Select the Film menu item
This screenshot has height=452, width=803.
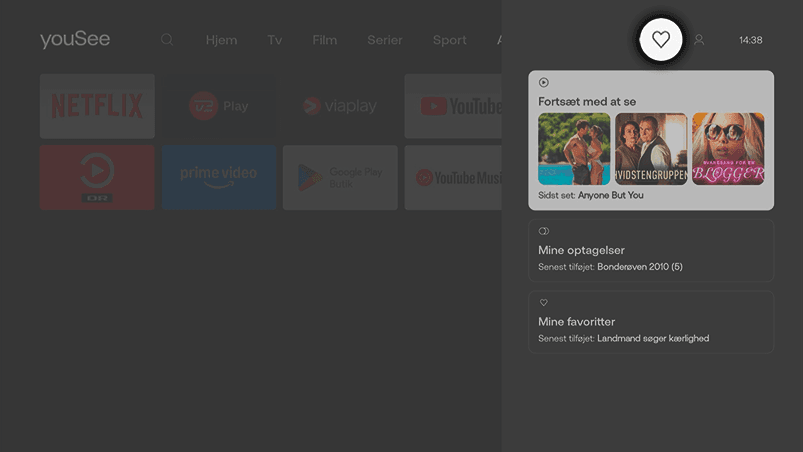pyautogui.click(x=324, y=40)
